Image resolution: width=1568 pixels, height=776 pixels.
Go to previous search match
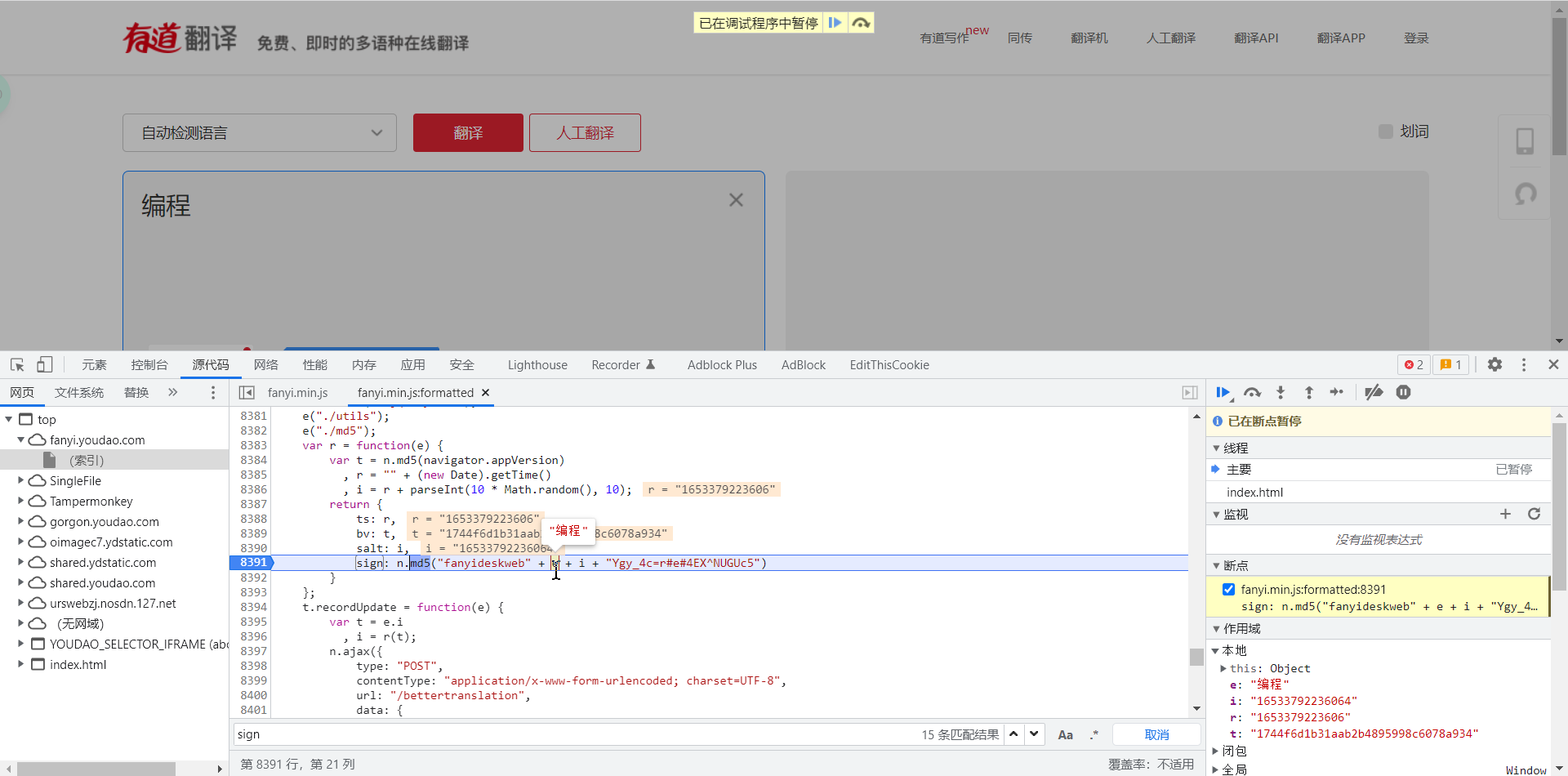(x=1013, y=734)
